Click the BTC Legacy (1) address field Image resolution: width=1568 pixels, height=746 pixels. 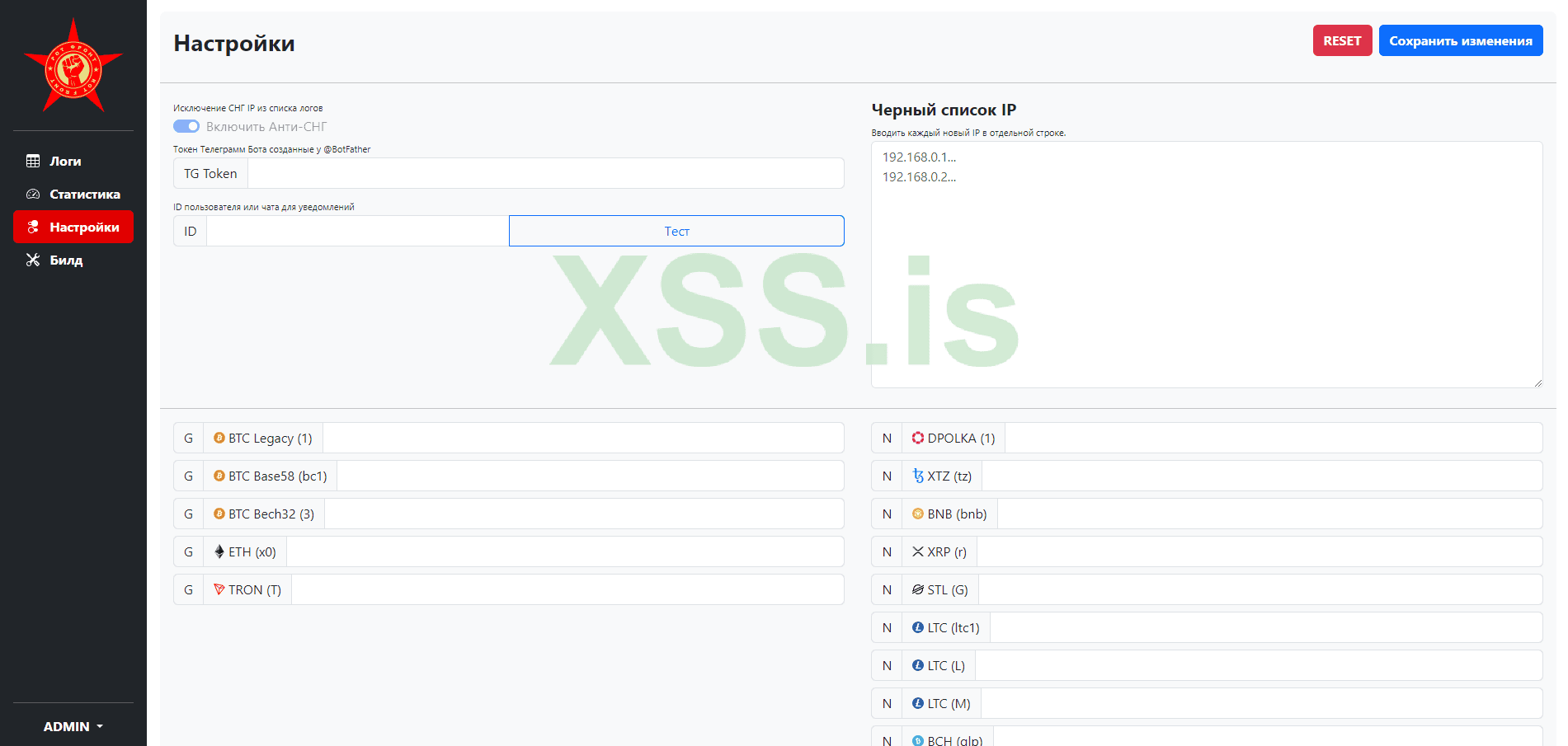coord(583,438)
